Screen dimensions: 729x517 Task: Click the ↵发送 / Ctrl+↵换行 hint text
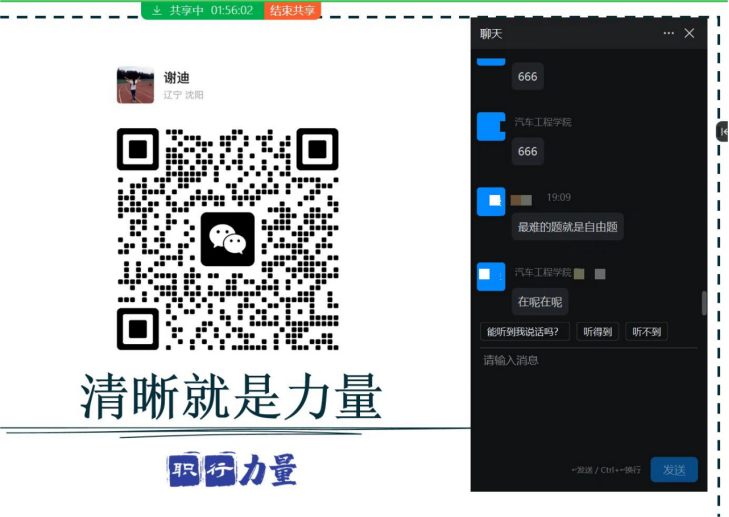[x=606, y=470]
